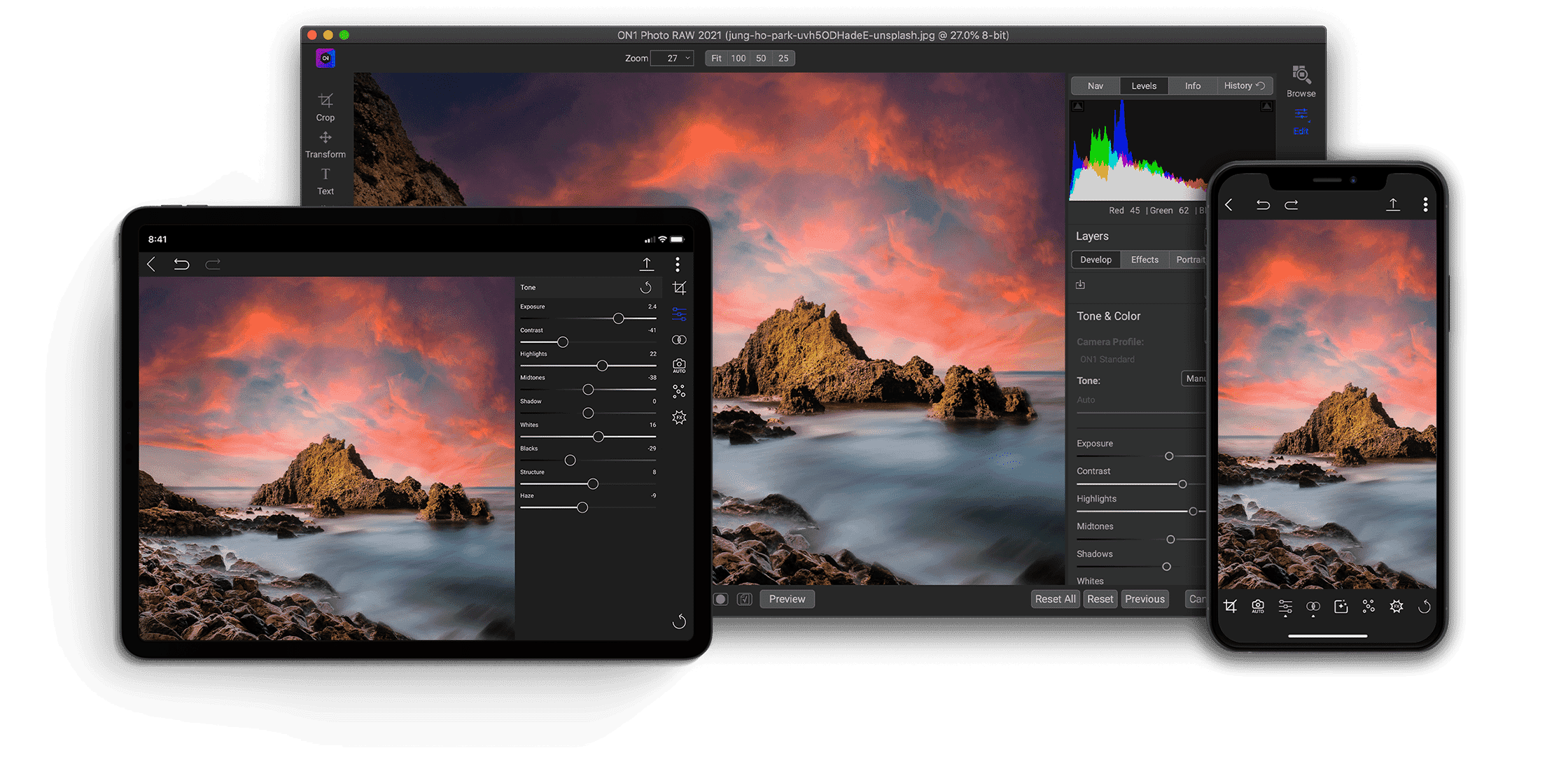Switch to the History tab
The height and width of the screenshot is (776, 1568).
point(1244,86)
